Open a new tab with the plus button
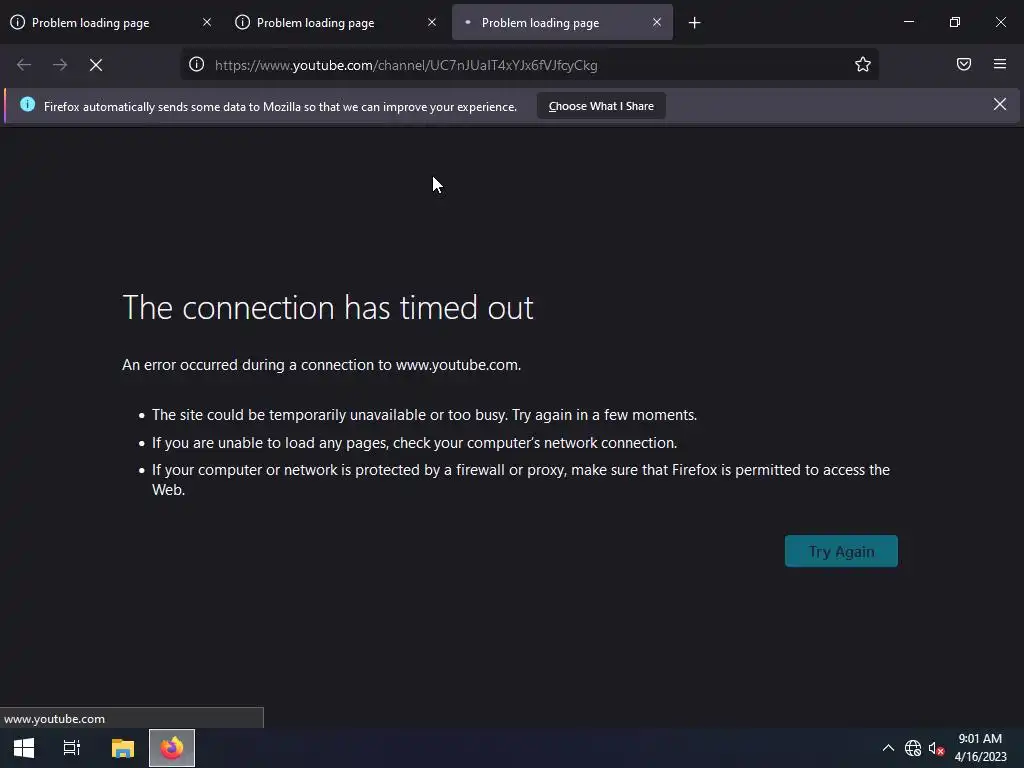 (694, 23)
